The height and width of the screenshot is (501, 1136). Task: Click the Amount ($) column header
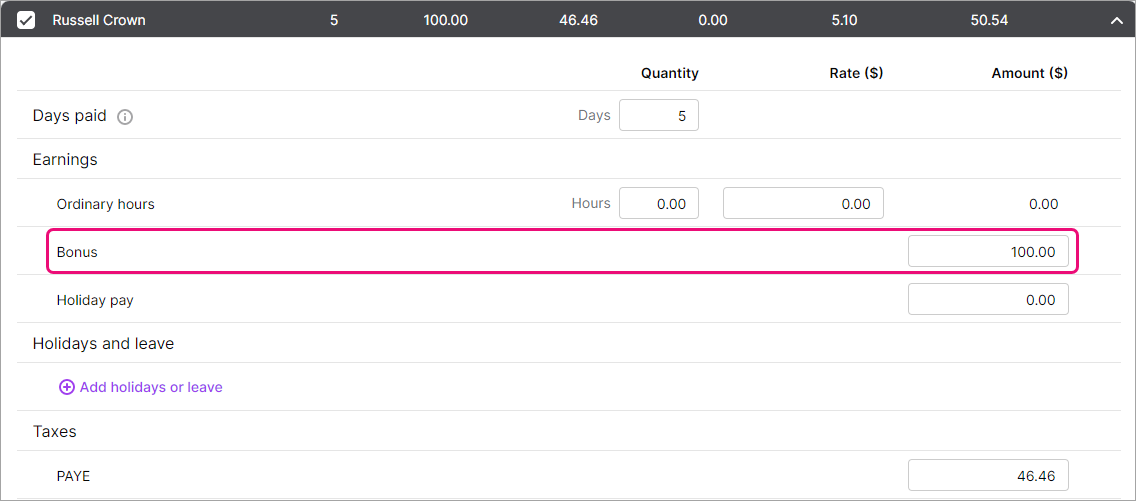1029,73
